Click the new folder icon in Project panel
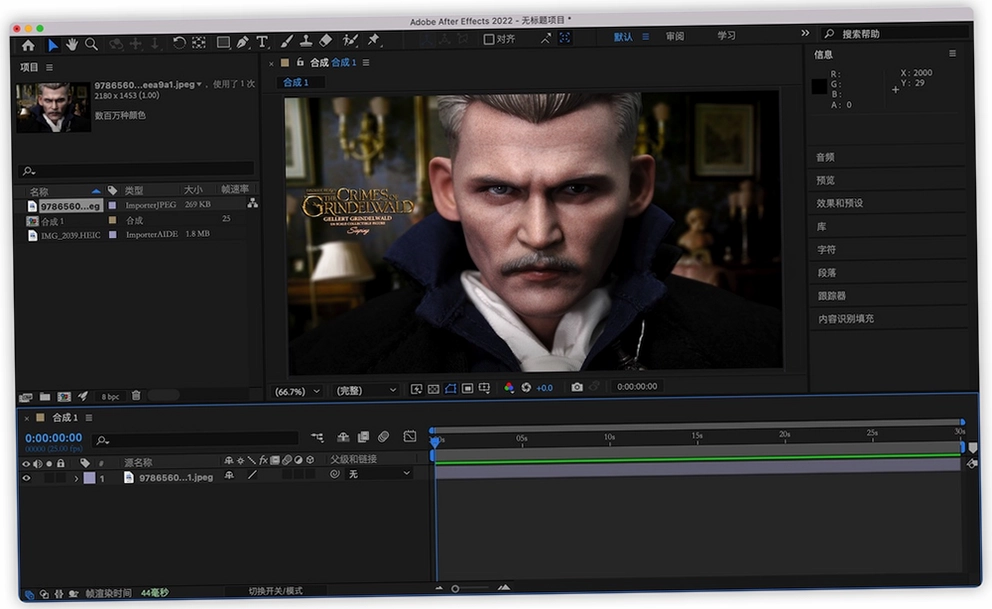 point(45,397)
